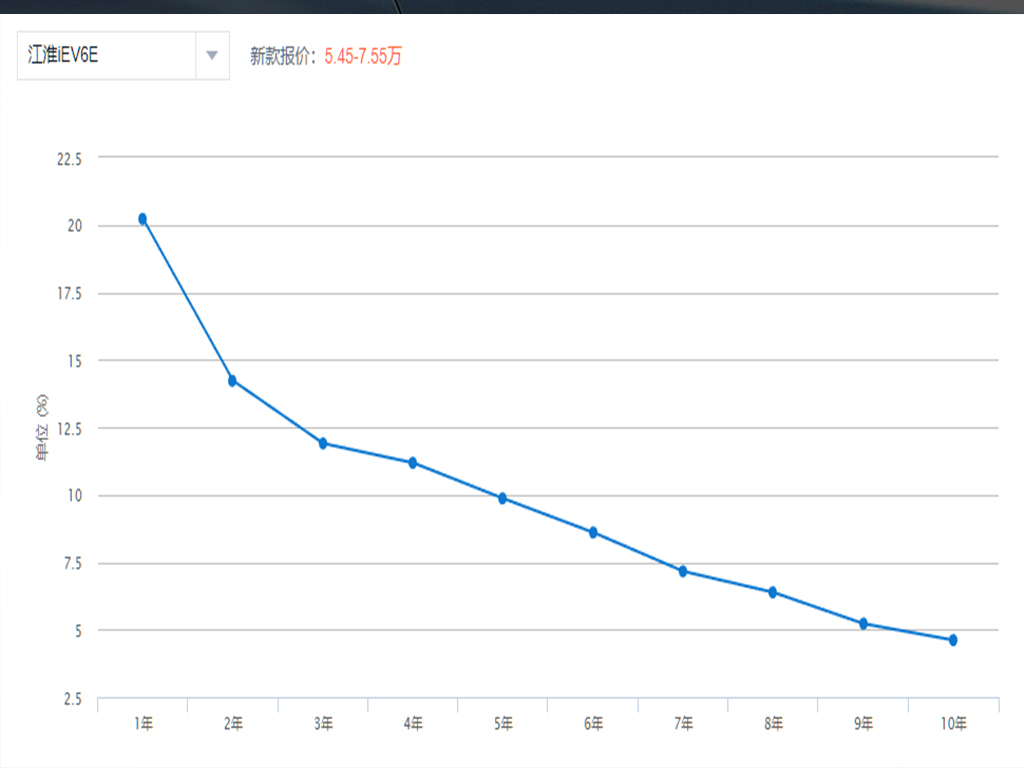Select the 4年 data point on line
Image resolution: width=1024 pixels, height=768 pixels.
[x=413, y=462]
